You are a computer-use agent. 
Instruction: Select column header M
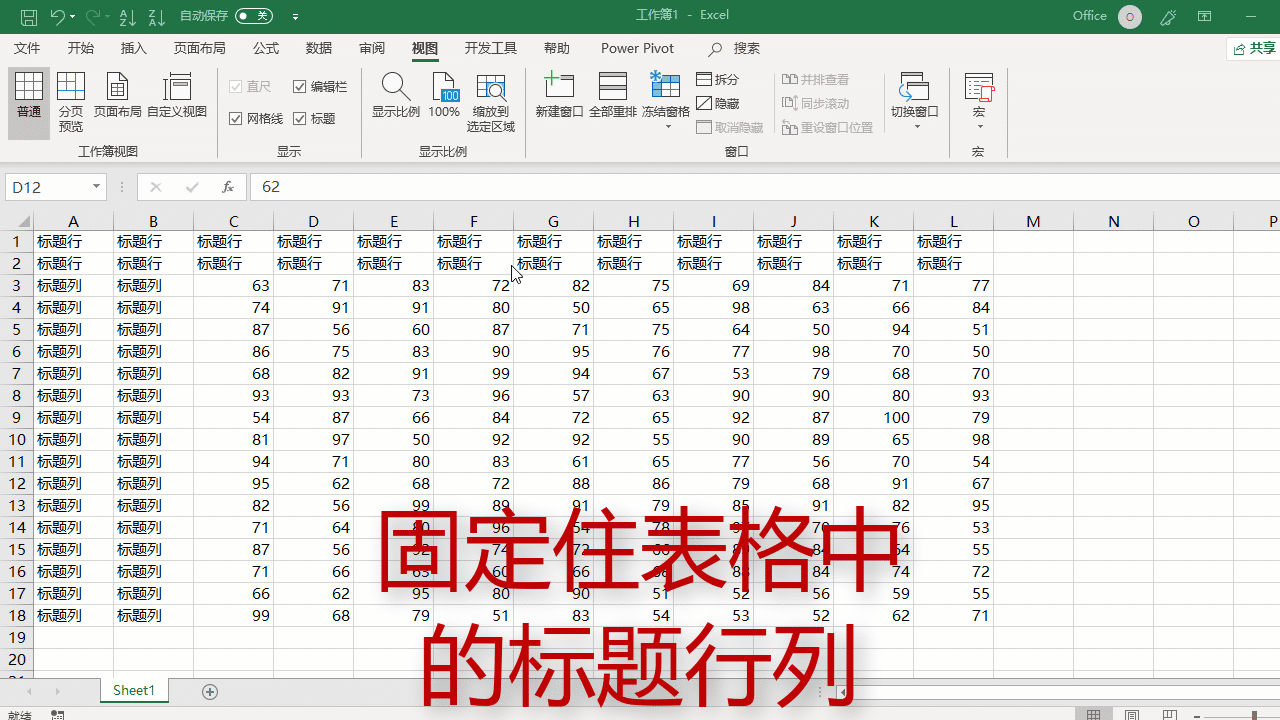coord(1033,221)
